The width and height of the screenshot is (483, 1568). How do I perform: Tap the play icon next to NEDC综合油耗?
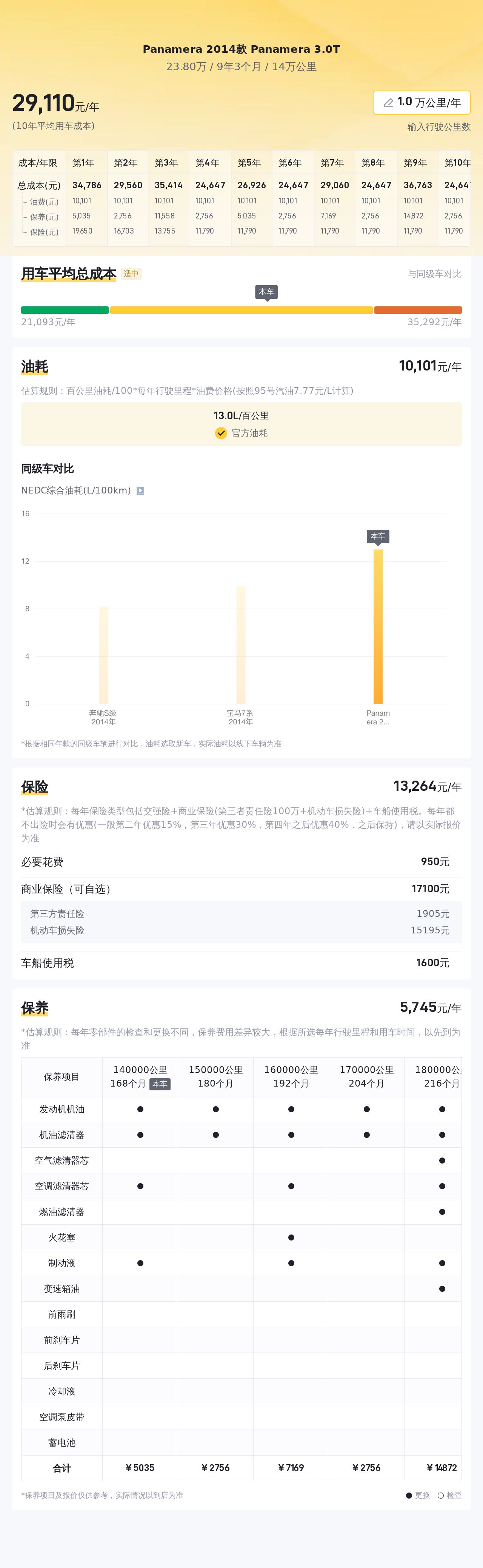pyautogui.click(x=140, y=490)
